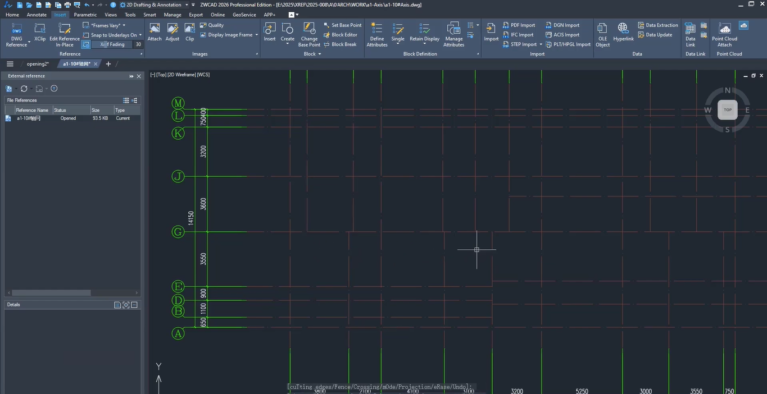Expand the Single attribute edit dropdown
The image size is (767, 394).
(398, 44)
